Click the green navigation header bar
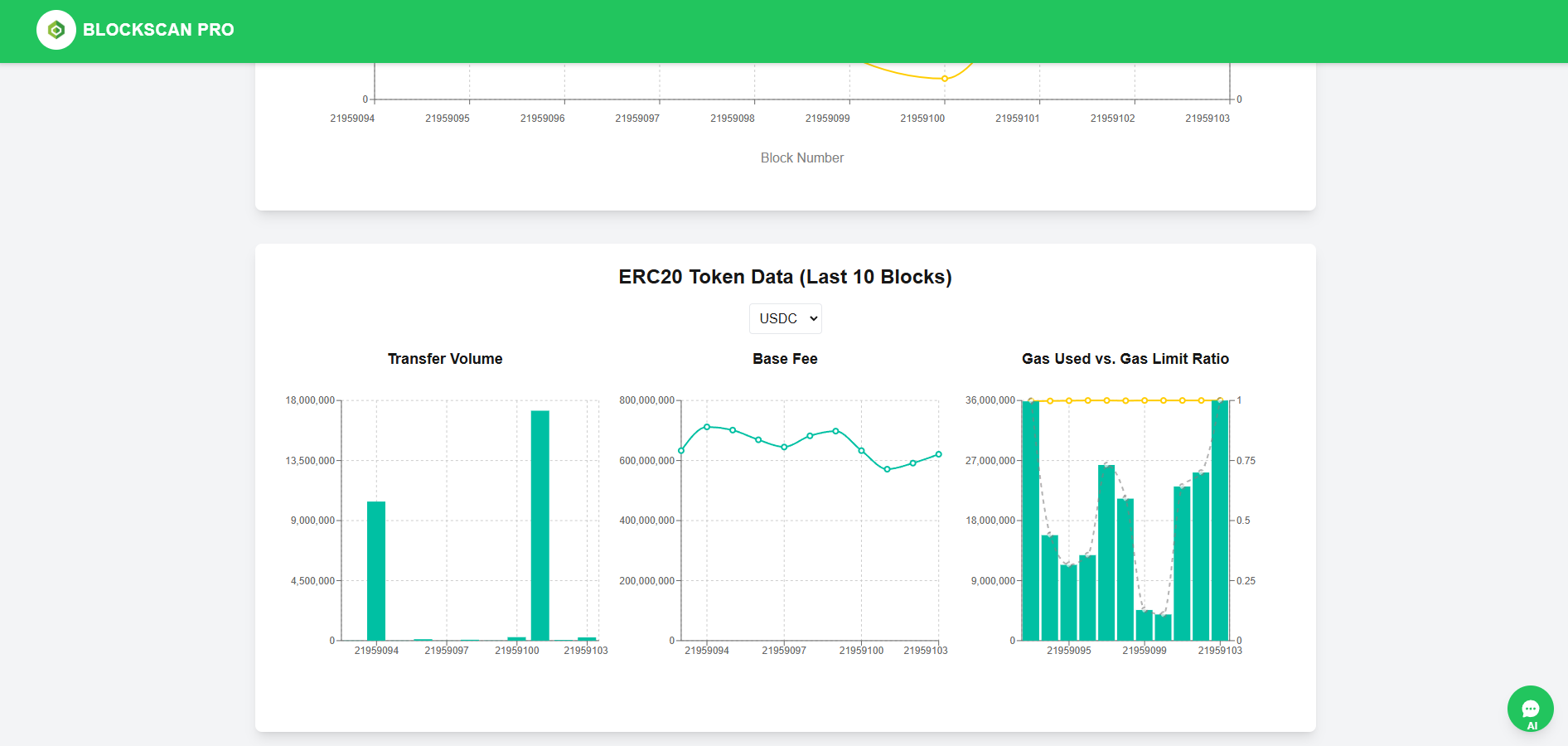The height and width of the screenshot is (746, 1568). pyautogui.click(x=784, y=31)
